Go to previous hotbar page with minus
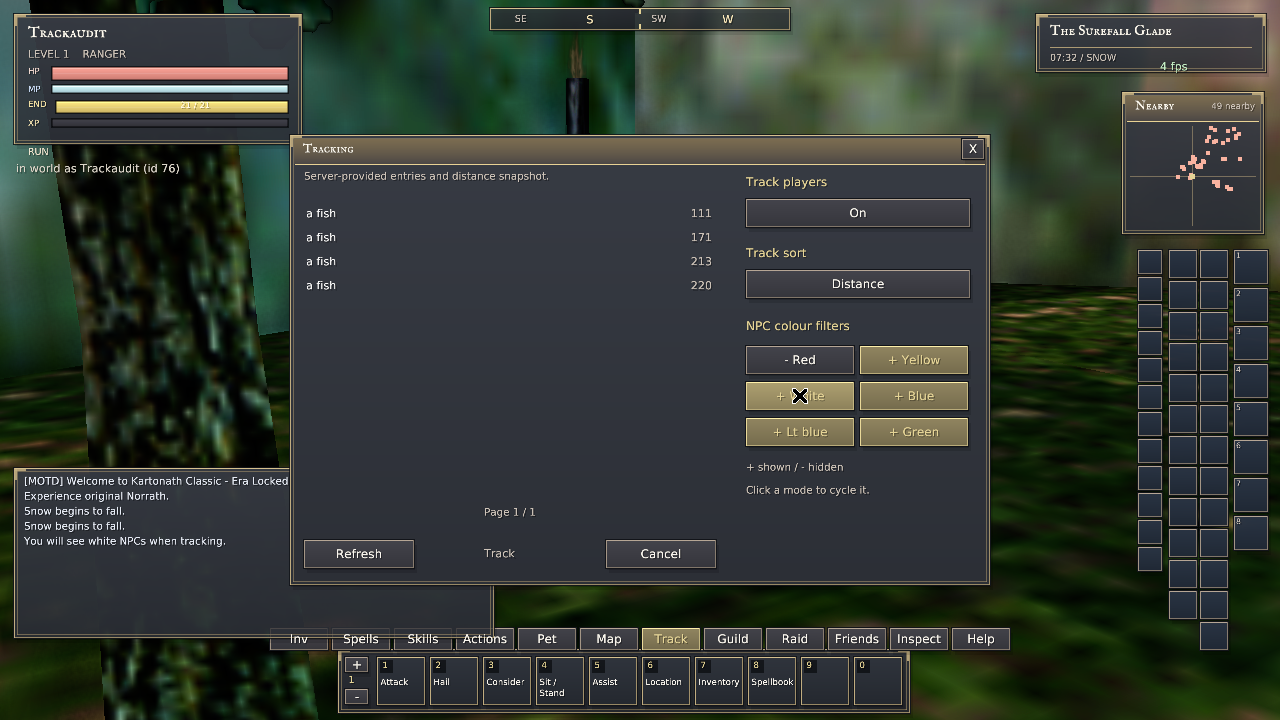 [357, 696]
